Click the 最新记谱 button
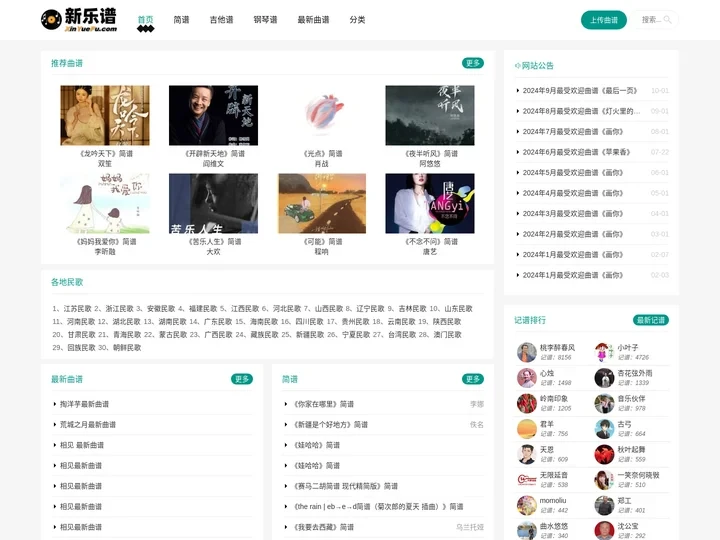The width and height of the screenshot is (720, 540). tap(651, 320)
